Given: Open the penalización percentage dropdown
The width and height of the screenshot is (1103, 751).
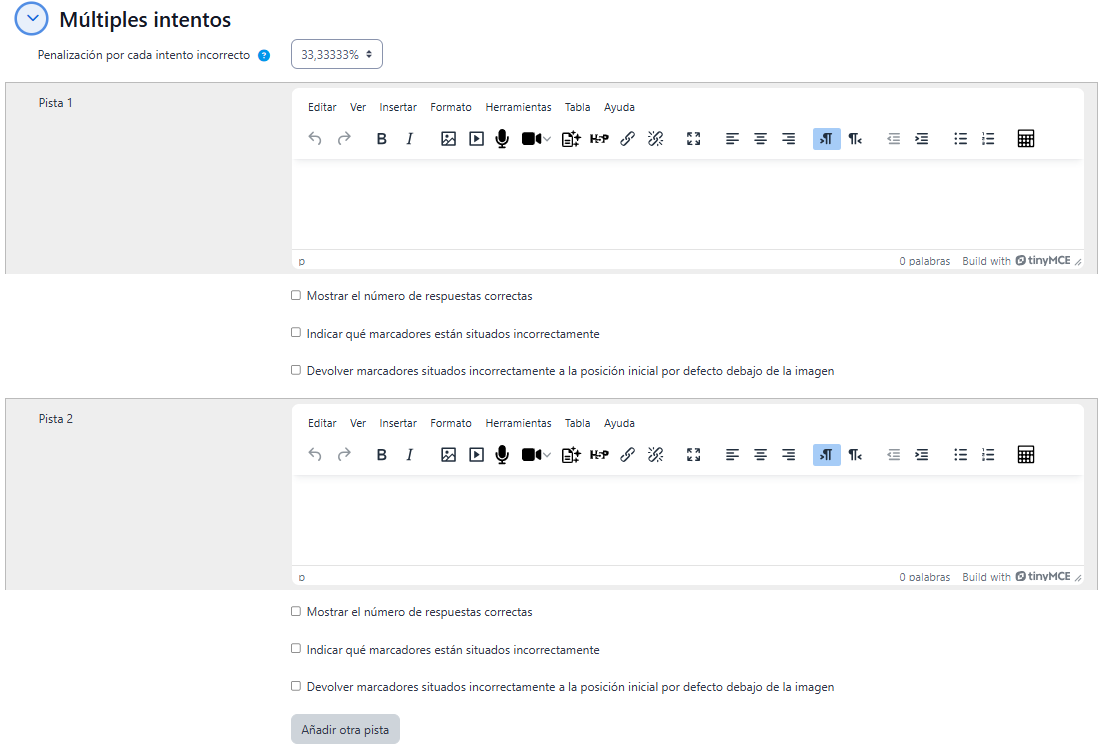Looking at the screenshot, I should point(336,55).
